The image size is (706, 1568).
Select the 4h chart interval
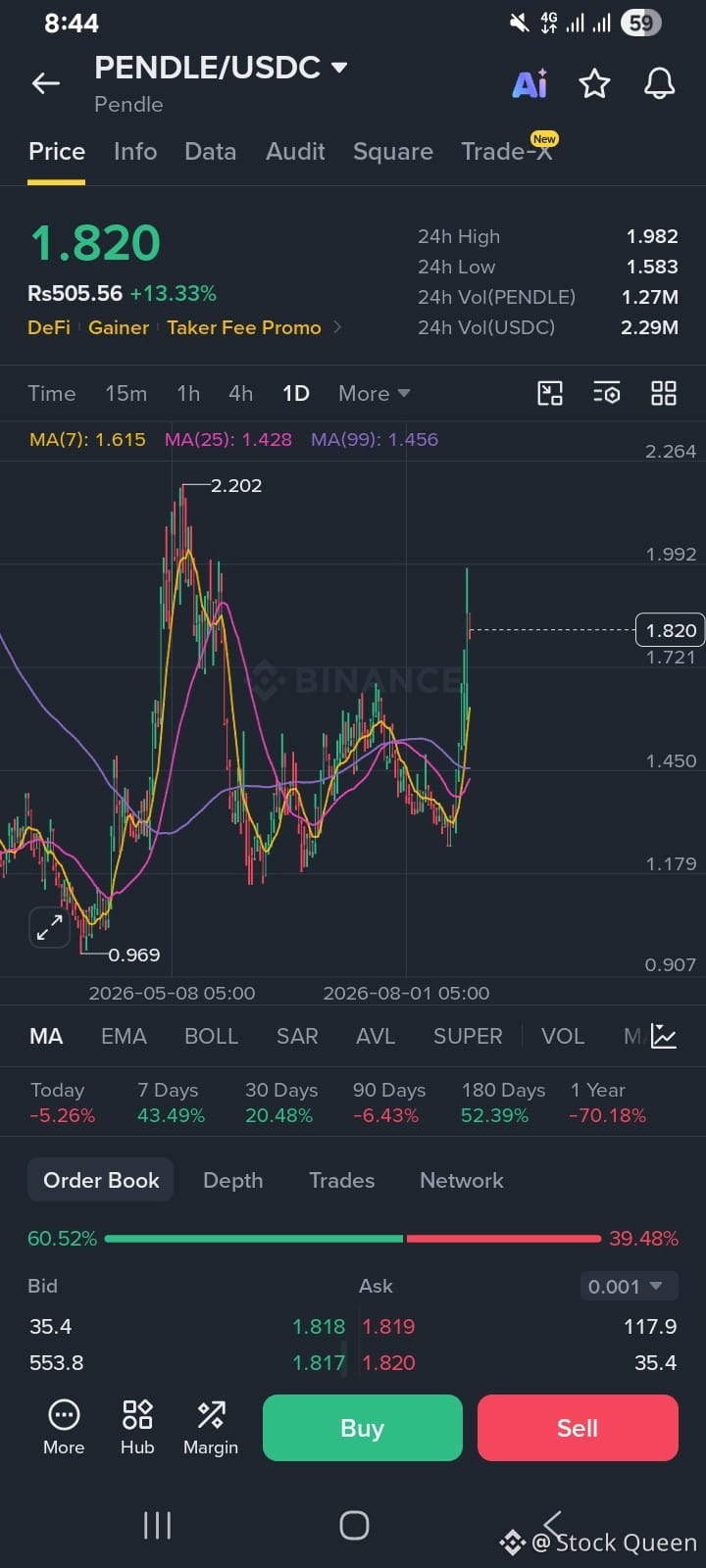(x=241, y=393)
